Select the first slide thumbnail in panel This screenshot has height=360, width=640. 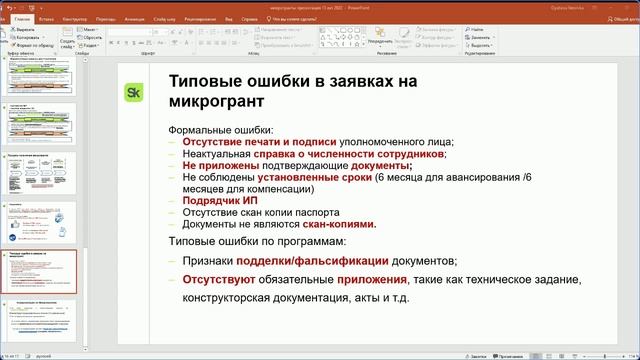tap(42, 76)
